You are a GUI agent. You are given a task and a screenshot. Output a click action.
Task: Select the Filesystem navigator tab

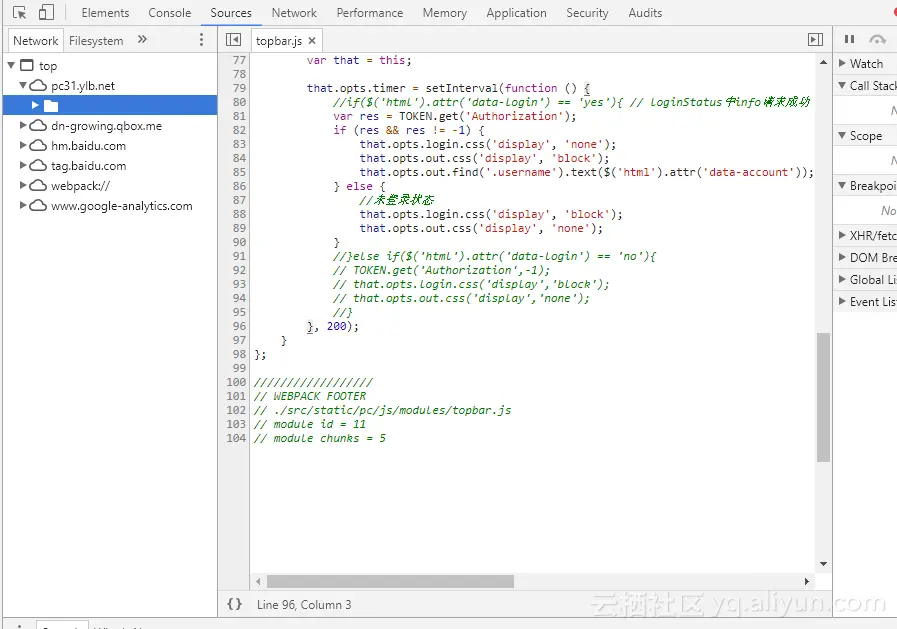tap(96, 41)
